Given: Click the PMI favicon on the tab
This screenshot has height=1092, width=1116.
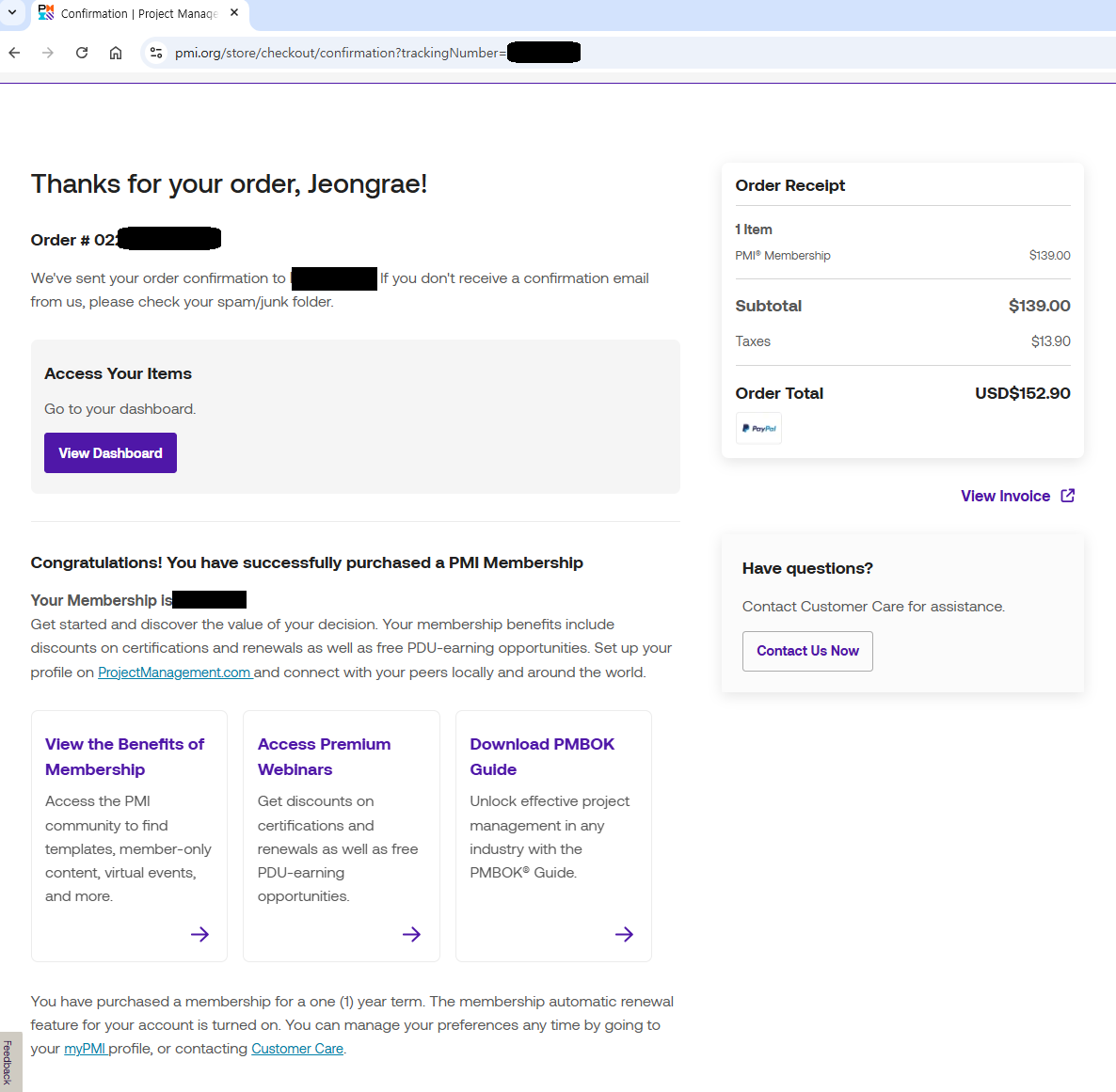Looking at the screenshot, I should tap(46, 13).
